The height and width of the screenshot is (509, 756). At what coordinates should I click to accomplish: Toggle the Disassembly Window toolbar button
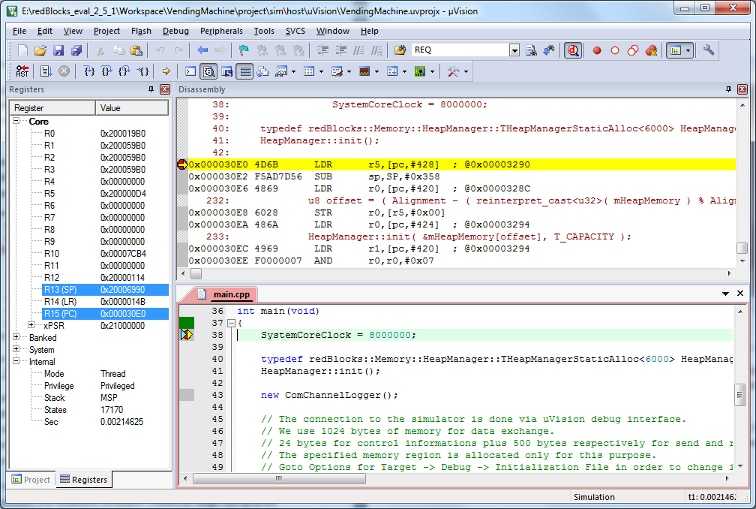point(208,71)
